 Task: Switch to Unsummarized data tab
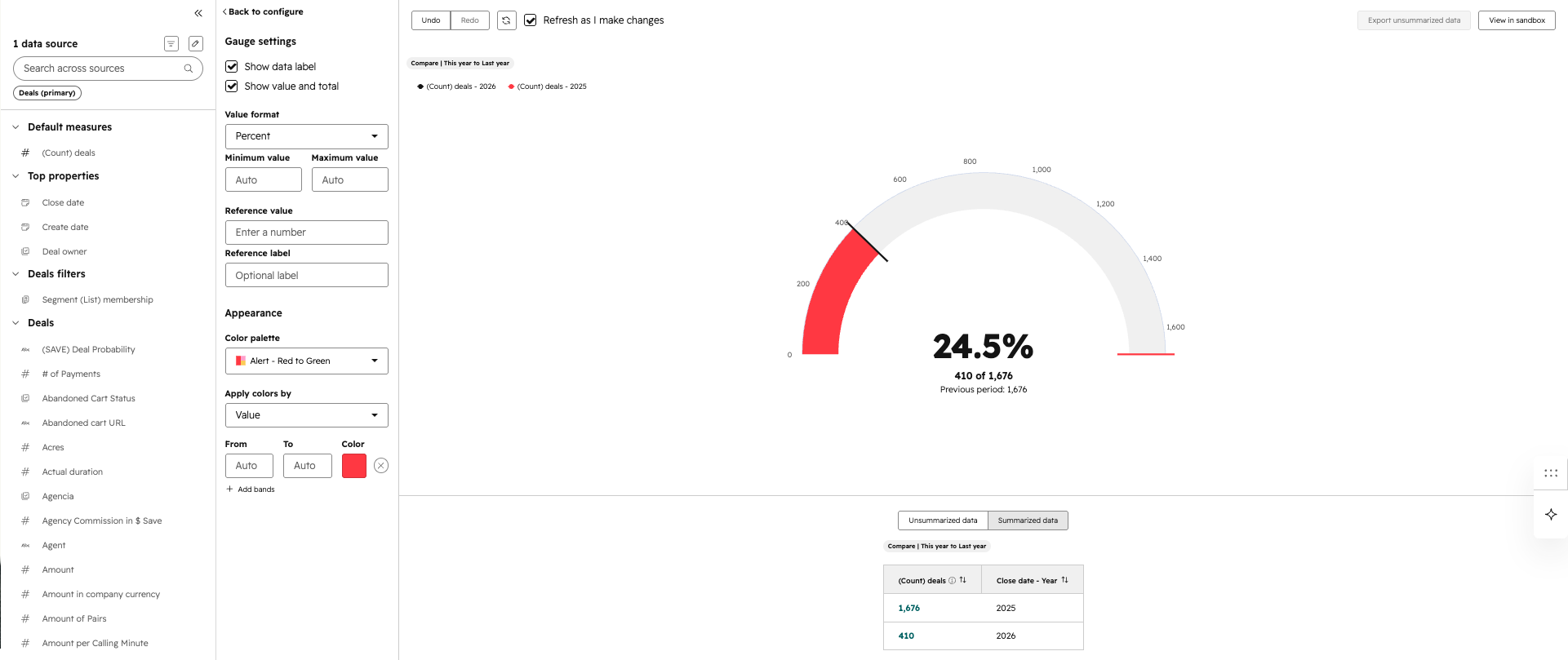point(943,520)
